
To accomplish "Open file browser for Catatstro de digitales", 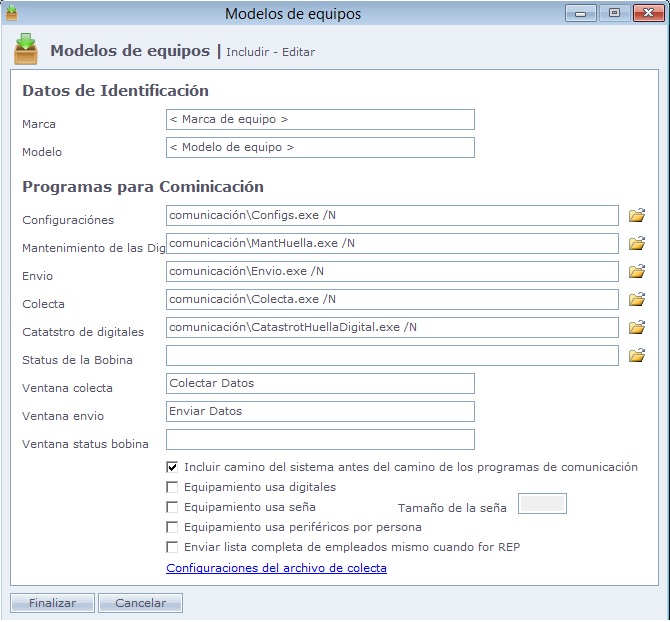I will pos(636,327).
